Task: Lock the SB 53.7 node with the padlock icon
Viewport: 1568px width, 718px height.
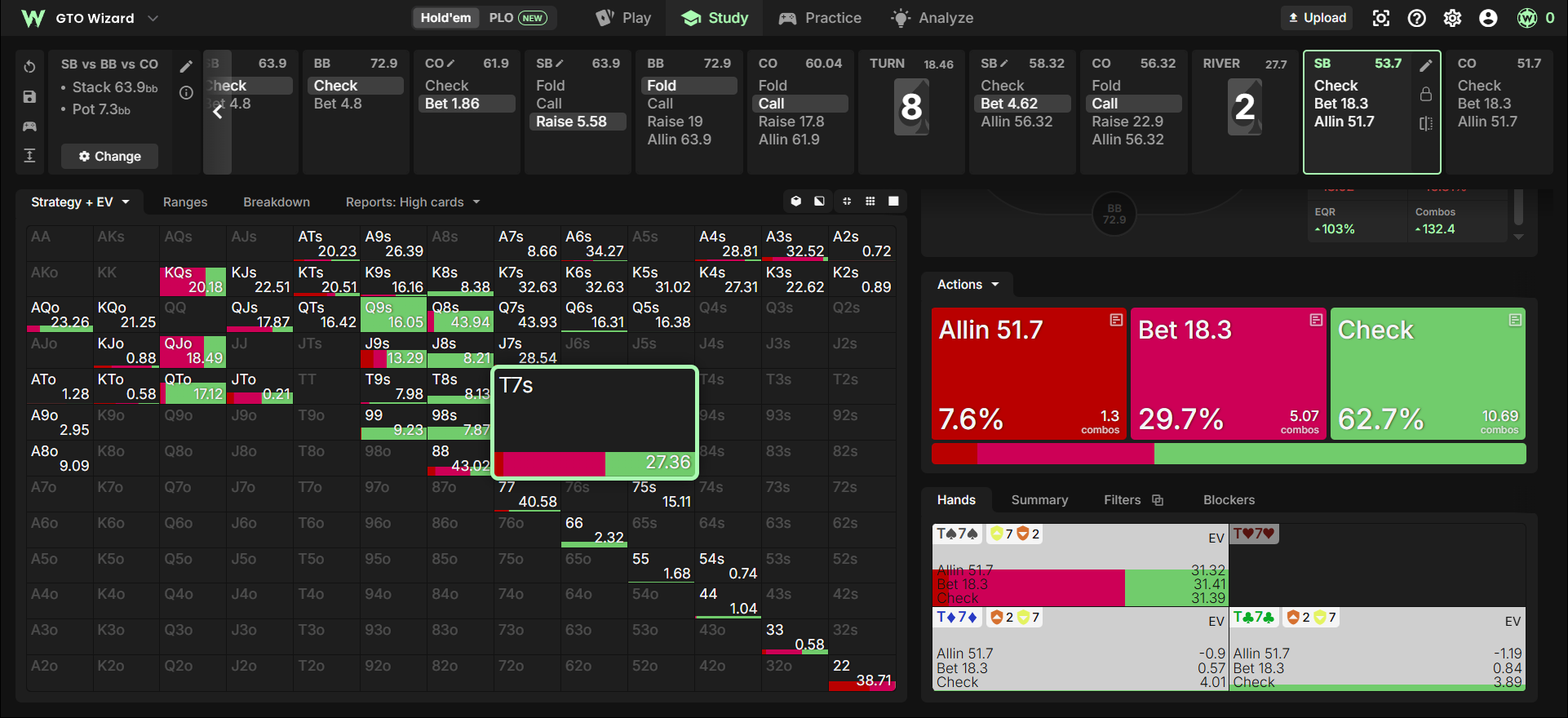Action: (1426, 95)
